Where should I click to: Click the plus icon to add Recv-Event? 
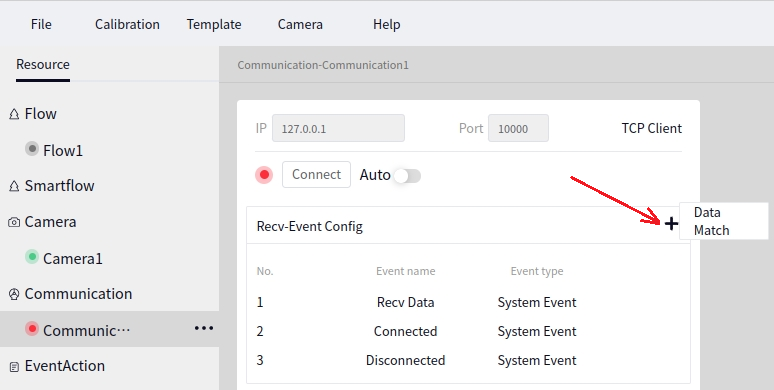(671, 224)
